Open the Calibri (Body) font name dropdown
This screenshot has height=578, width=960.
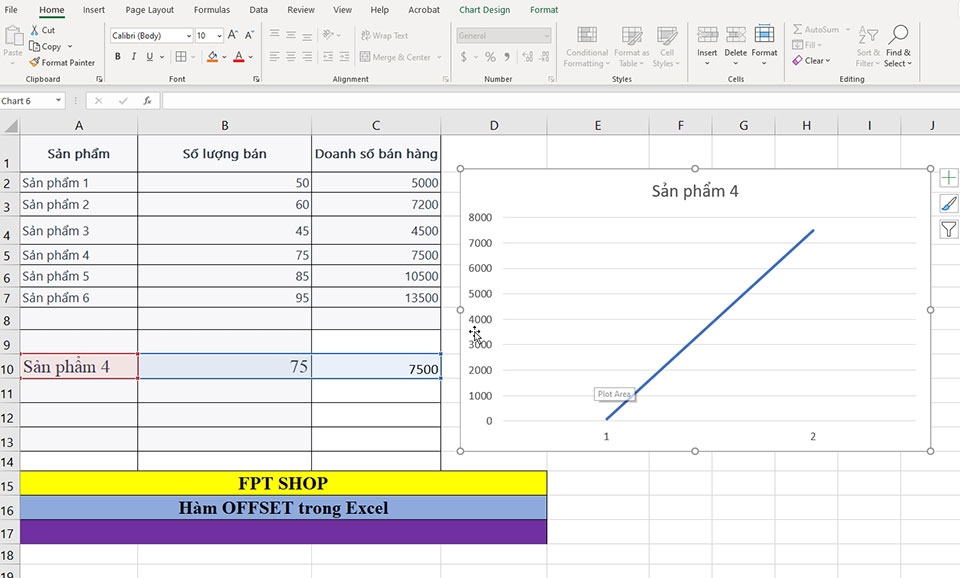[x=189, y=36]
